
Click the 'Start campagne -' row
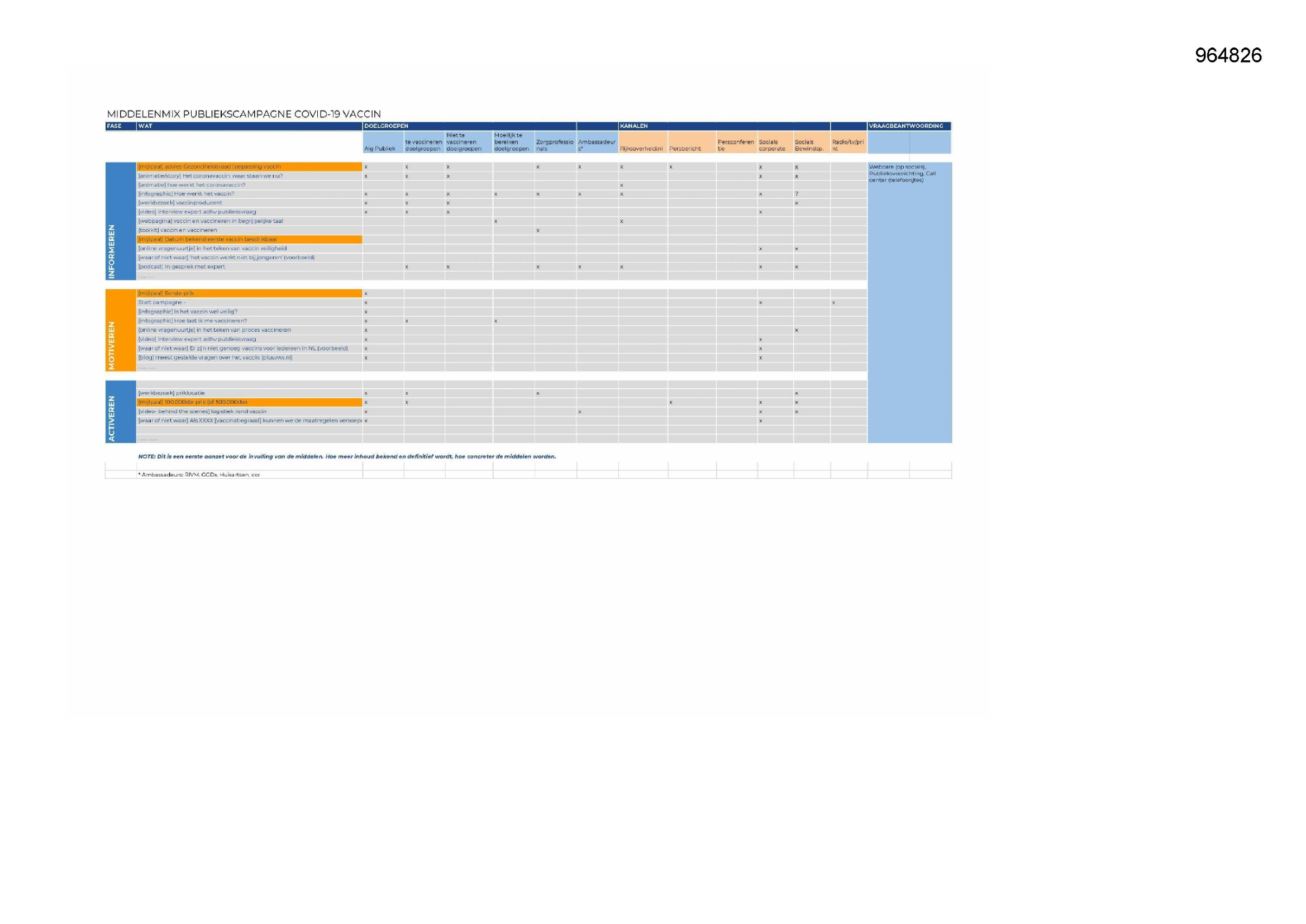(249, 303)
